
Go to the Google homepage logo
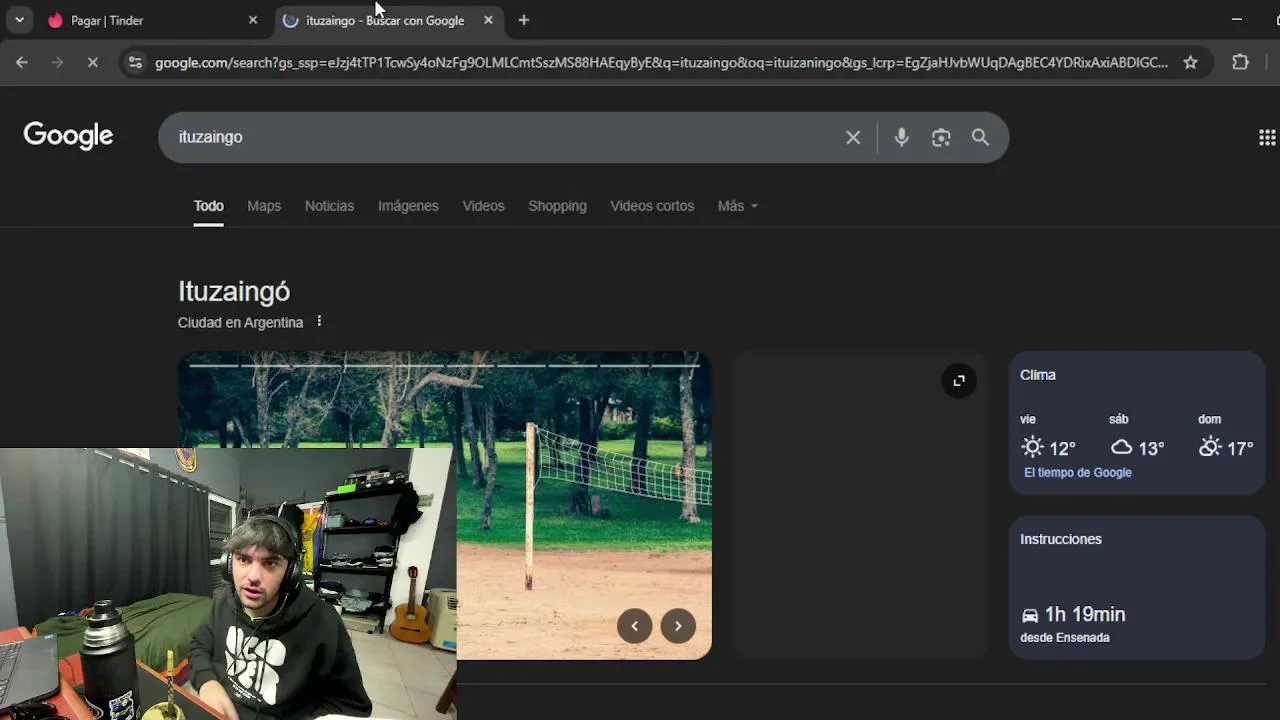[68, 136]
